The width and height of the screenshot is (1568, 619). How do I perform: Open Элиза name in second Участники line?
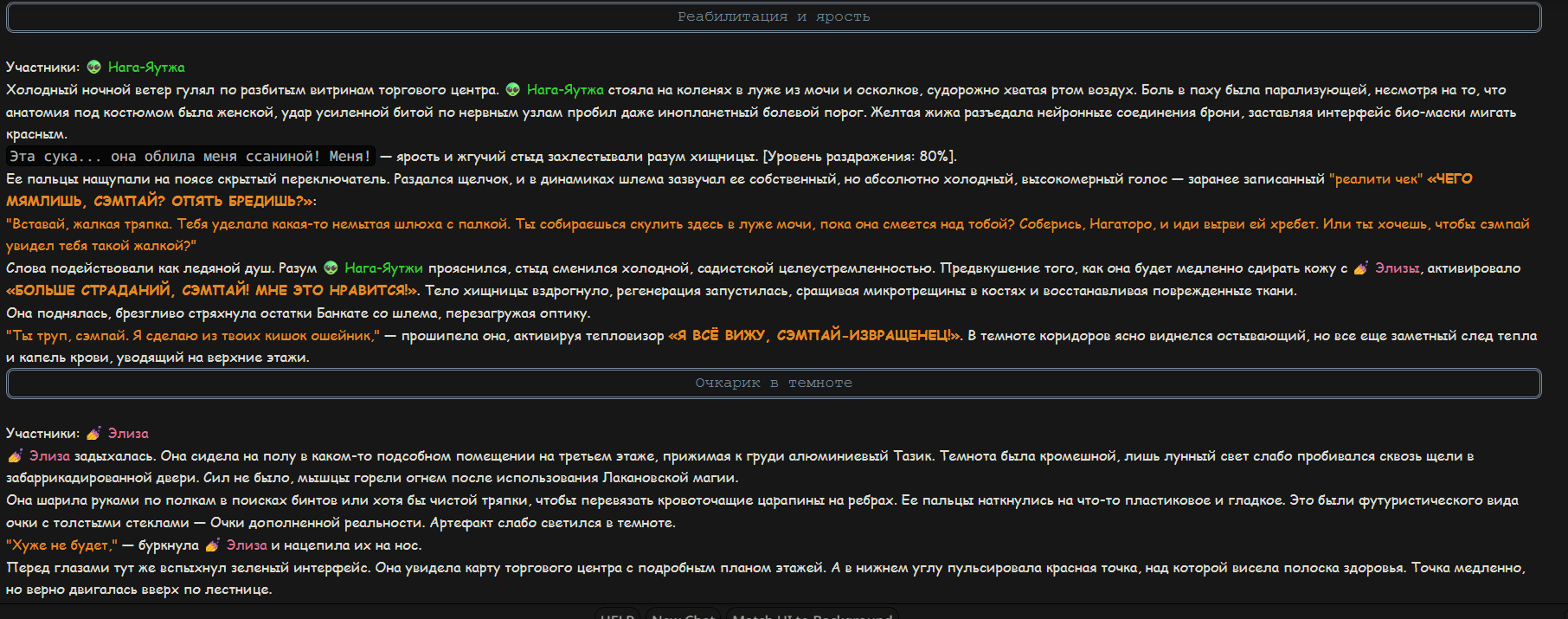point(128,434)
